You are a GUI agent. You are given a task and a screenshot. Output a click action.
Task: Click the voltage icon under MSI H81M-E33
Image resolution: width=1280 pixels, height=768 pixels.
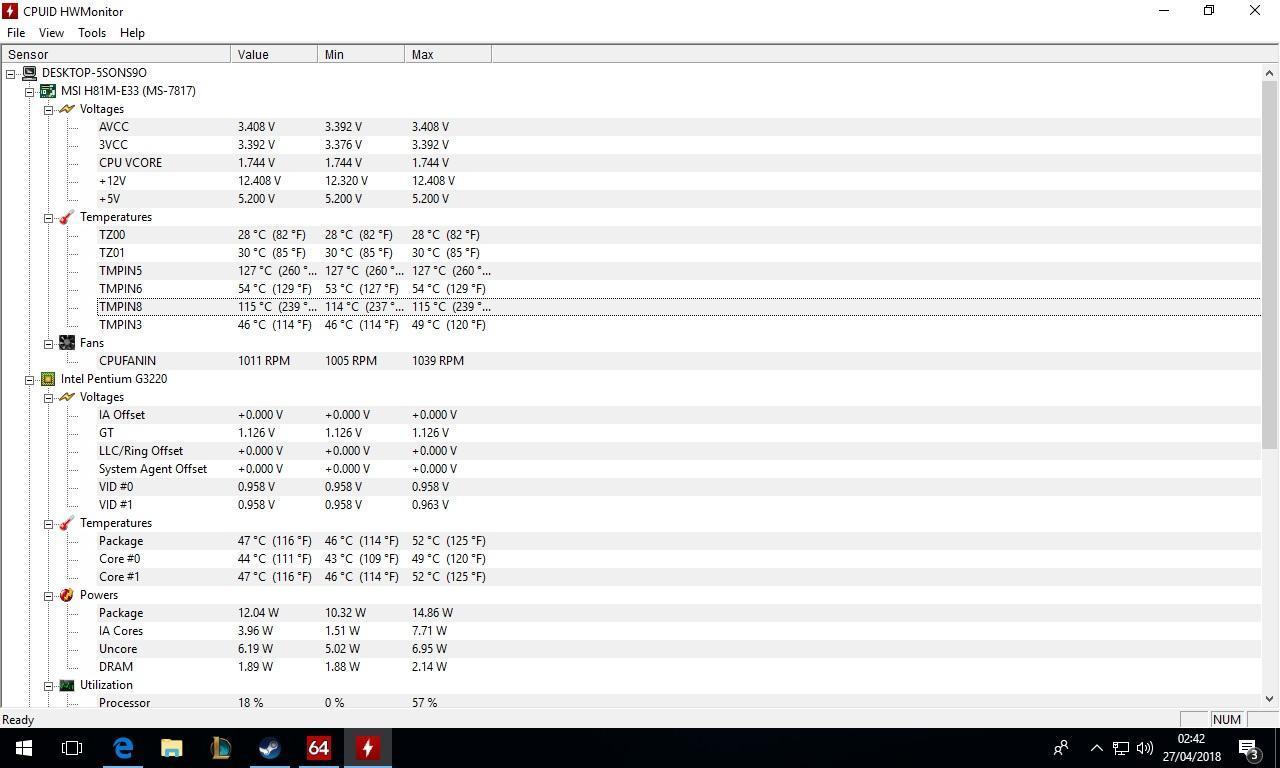67,109
